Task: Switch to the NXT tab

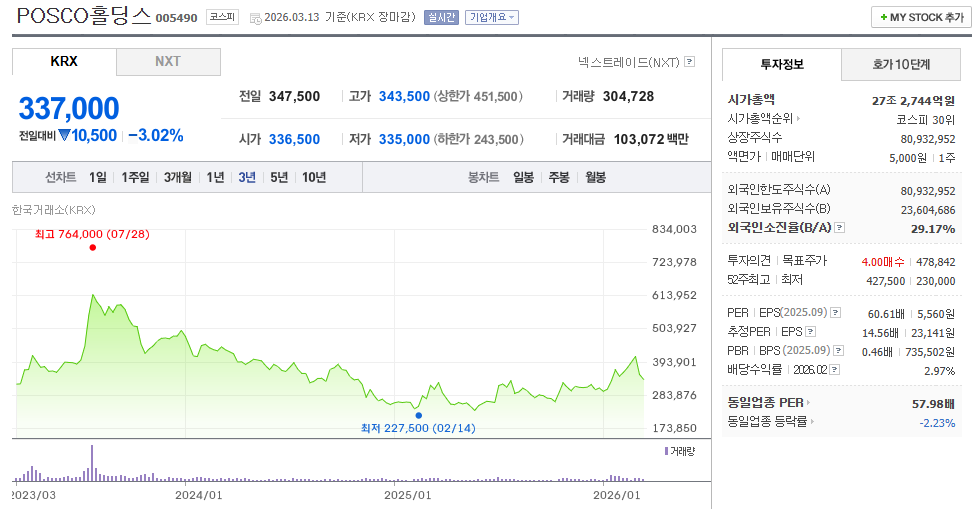Action: [168, 62]
